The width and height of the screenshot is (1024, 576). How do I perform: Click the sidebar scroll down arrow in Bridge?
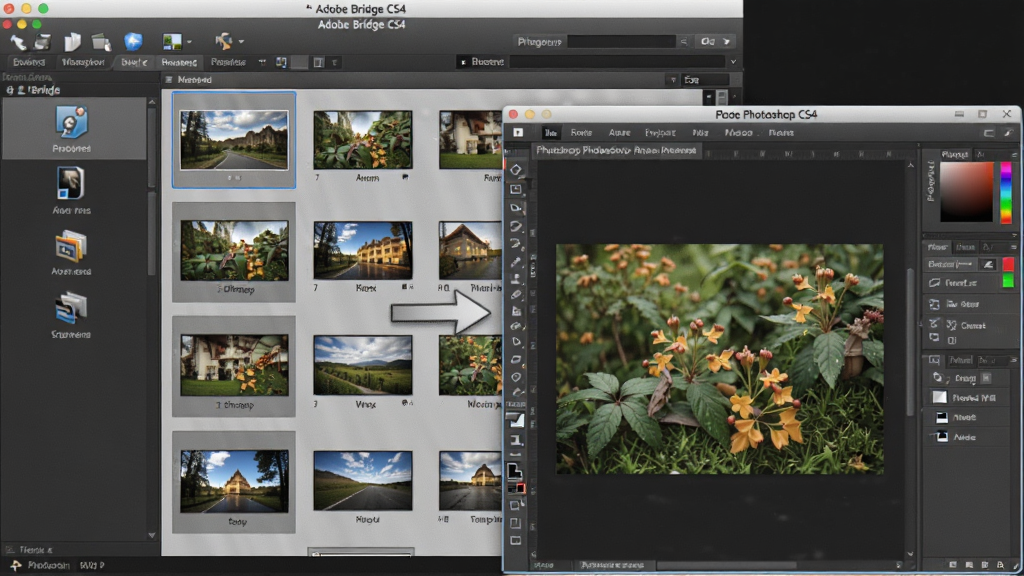pos(152,535)
